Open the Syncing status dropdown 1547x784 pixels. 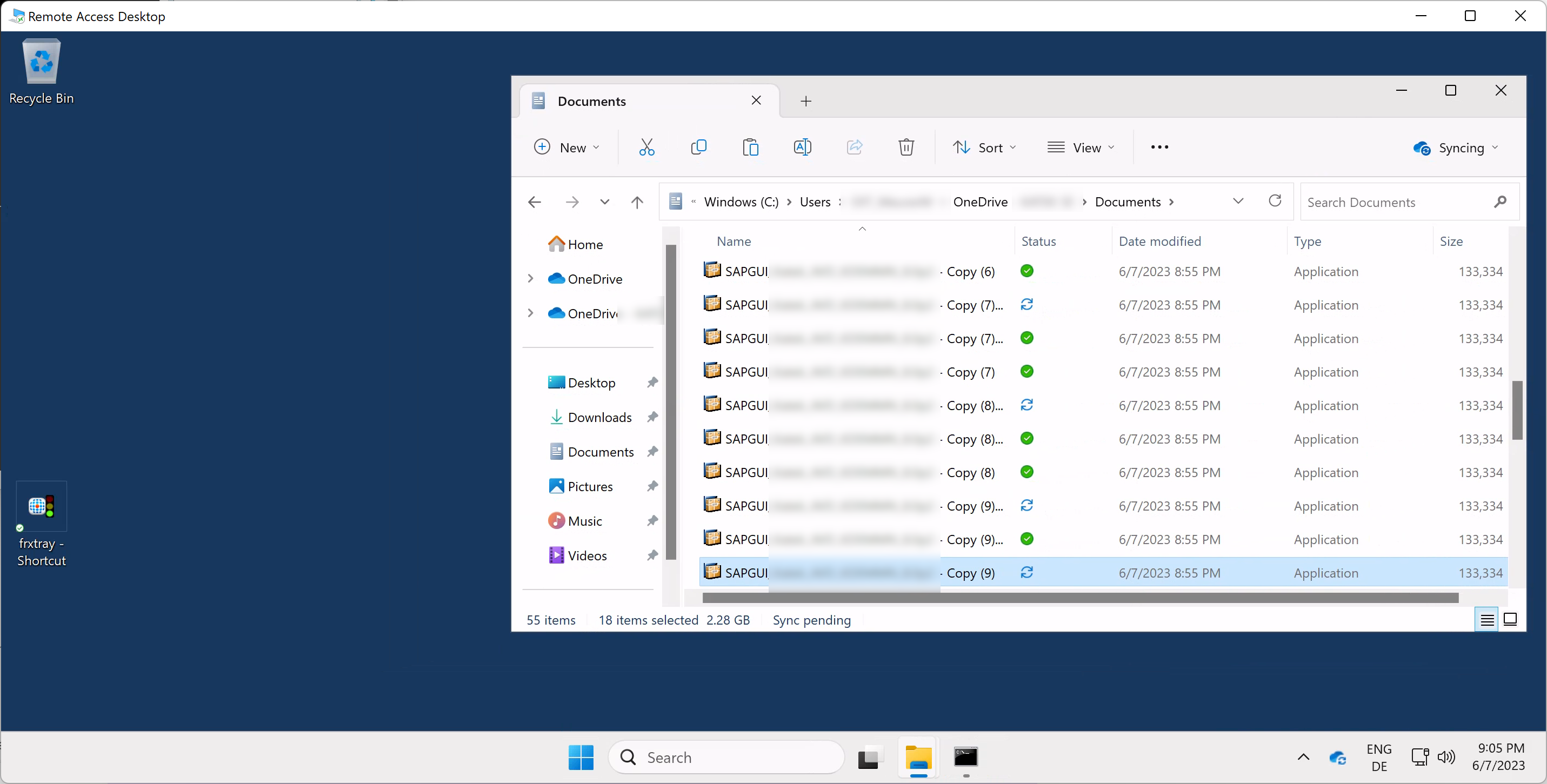(x=1456, y=148)
